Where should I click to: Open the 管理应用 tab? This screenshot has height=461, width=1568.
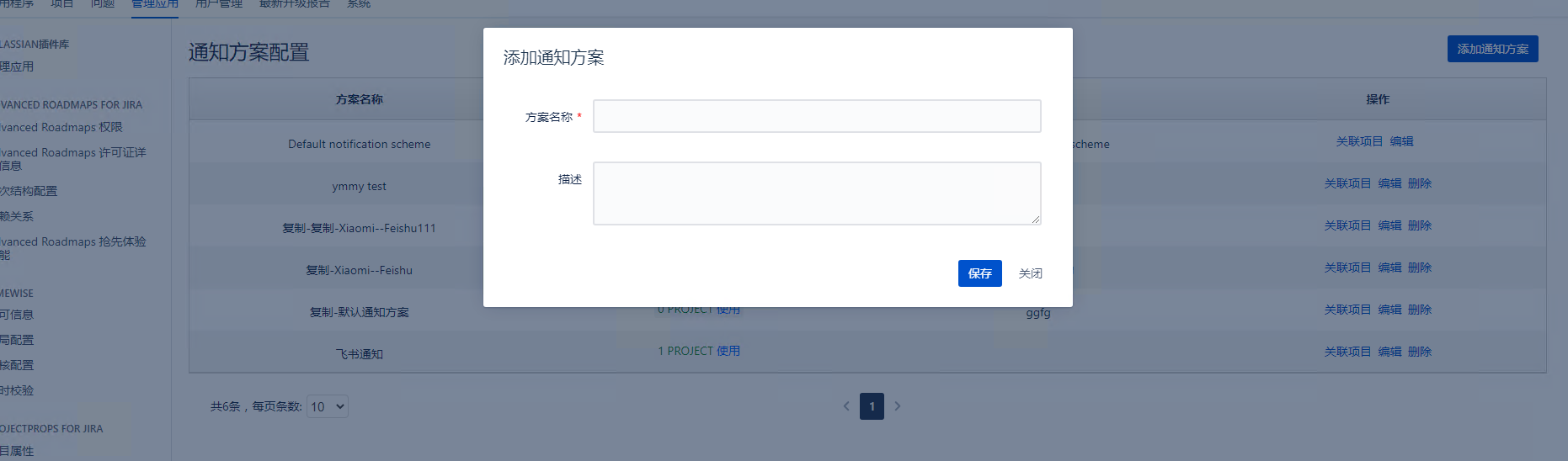coord(155,4)
